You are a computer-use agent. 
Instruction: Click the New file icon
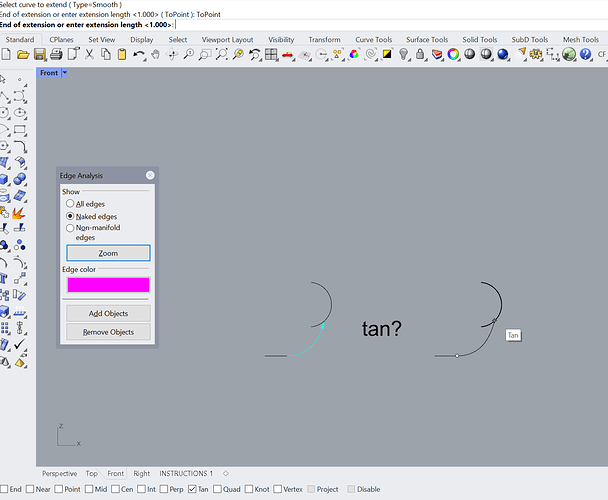pyautogui.click(x=6, y=54)
